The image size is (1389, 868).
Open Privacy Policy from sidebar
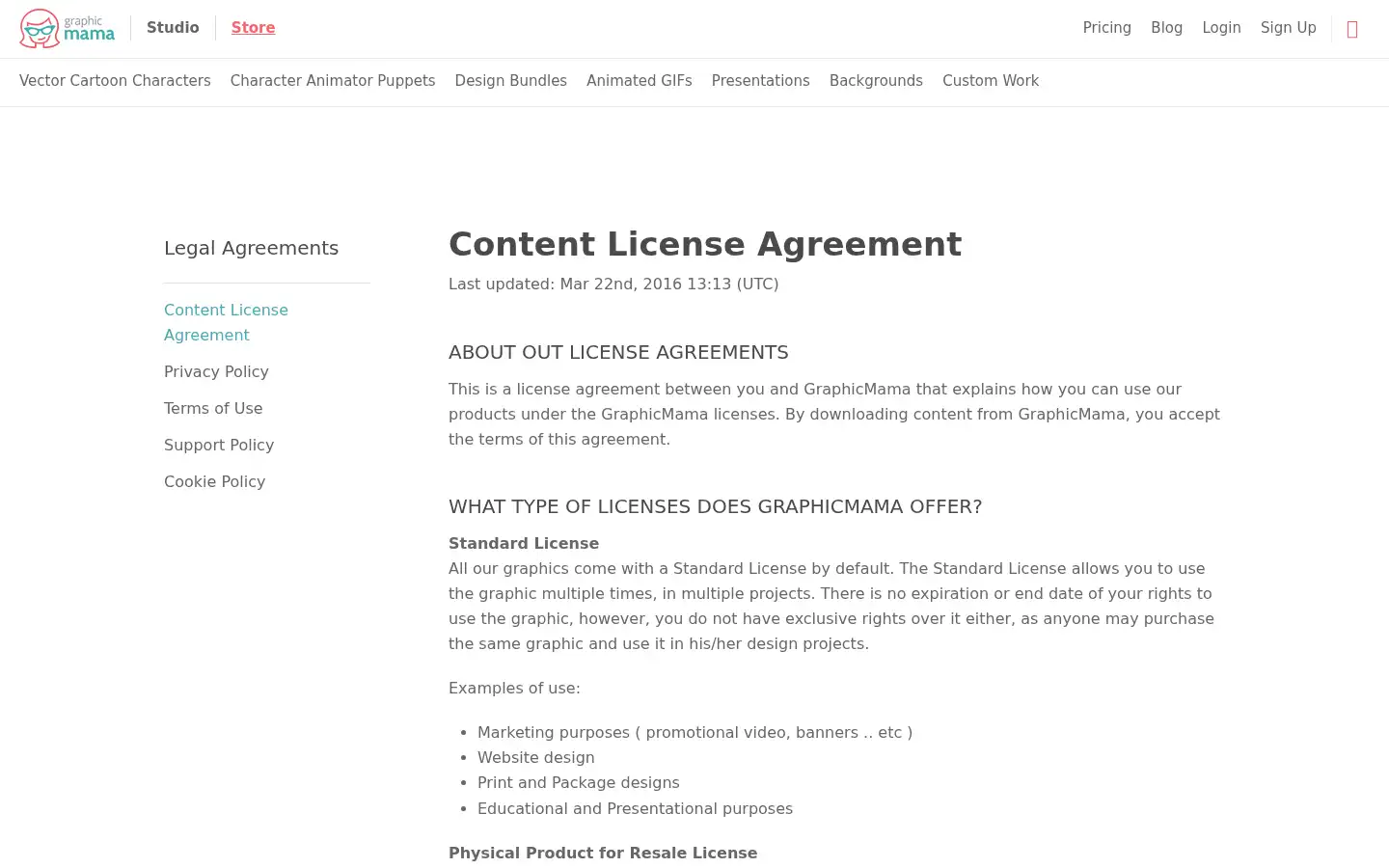click(216, 371)
